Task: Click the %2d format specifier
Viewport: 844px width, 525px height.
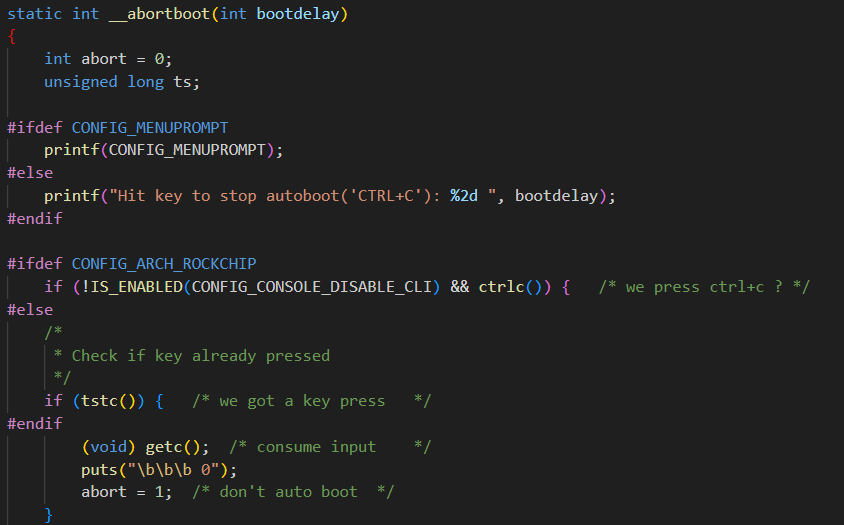Action: tap(464, 195)
